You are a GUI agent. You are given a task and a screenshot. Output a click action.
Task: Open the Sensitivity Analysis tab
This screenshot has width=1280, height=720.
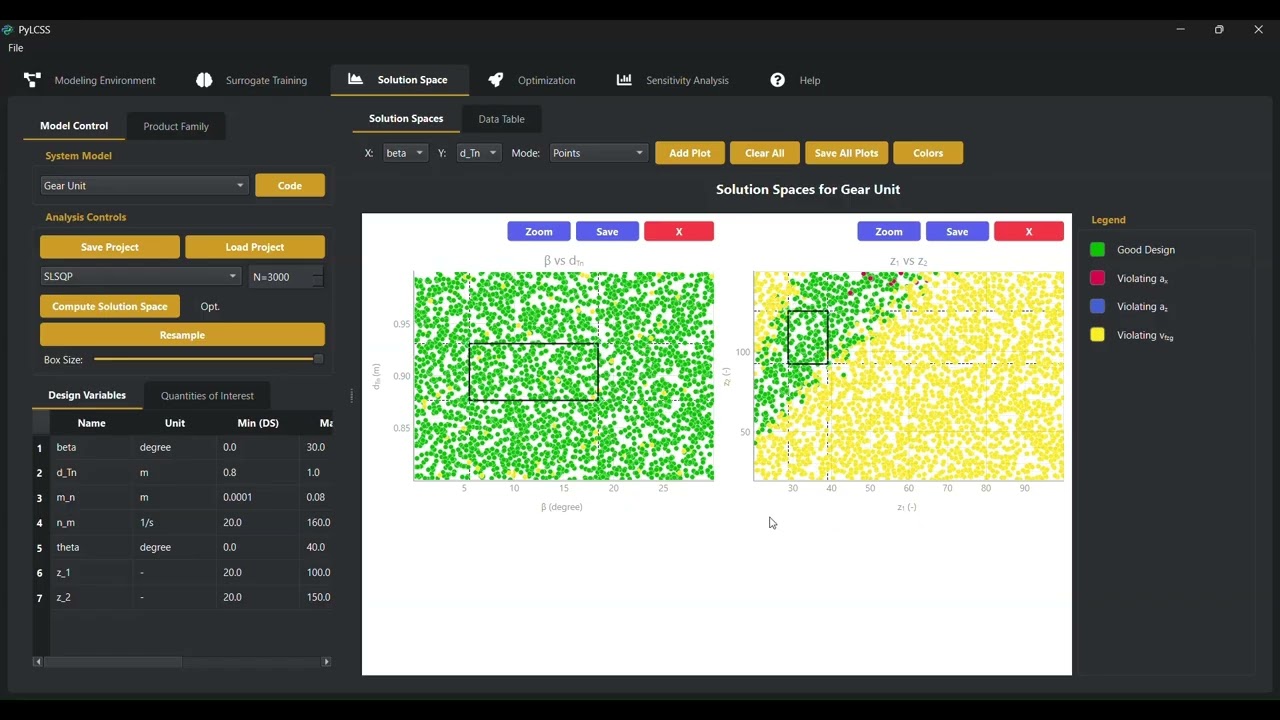pyautogui.click(x=673, y=80)
